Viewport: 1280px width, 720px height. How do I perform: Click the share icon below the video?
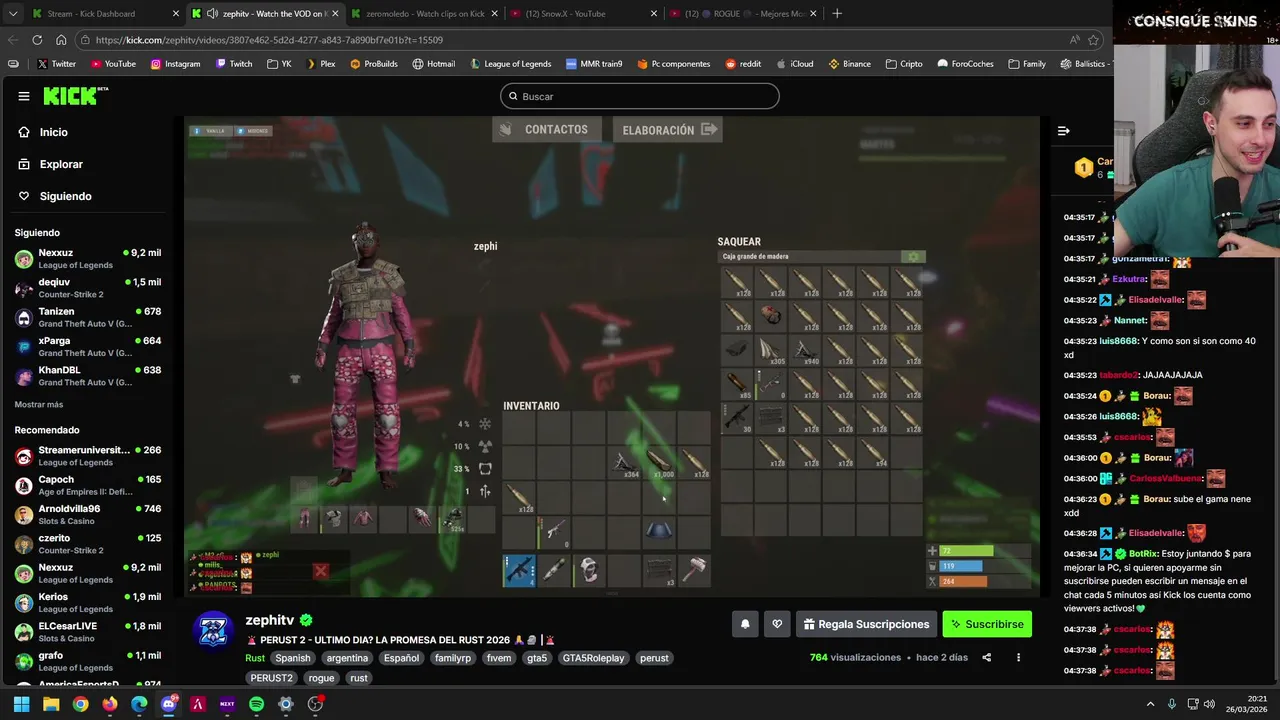click(986, 658)
